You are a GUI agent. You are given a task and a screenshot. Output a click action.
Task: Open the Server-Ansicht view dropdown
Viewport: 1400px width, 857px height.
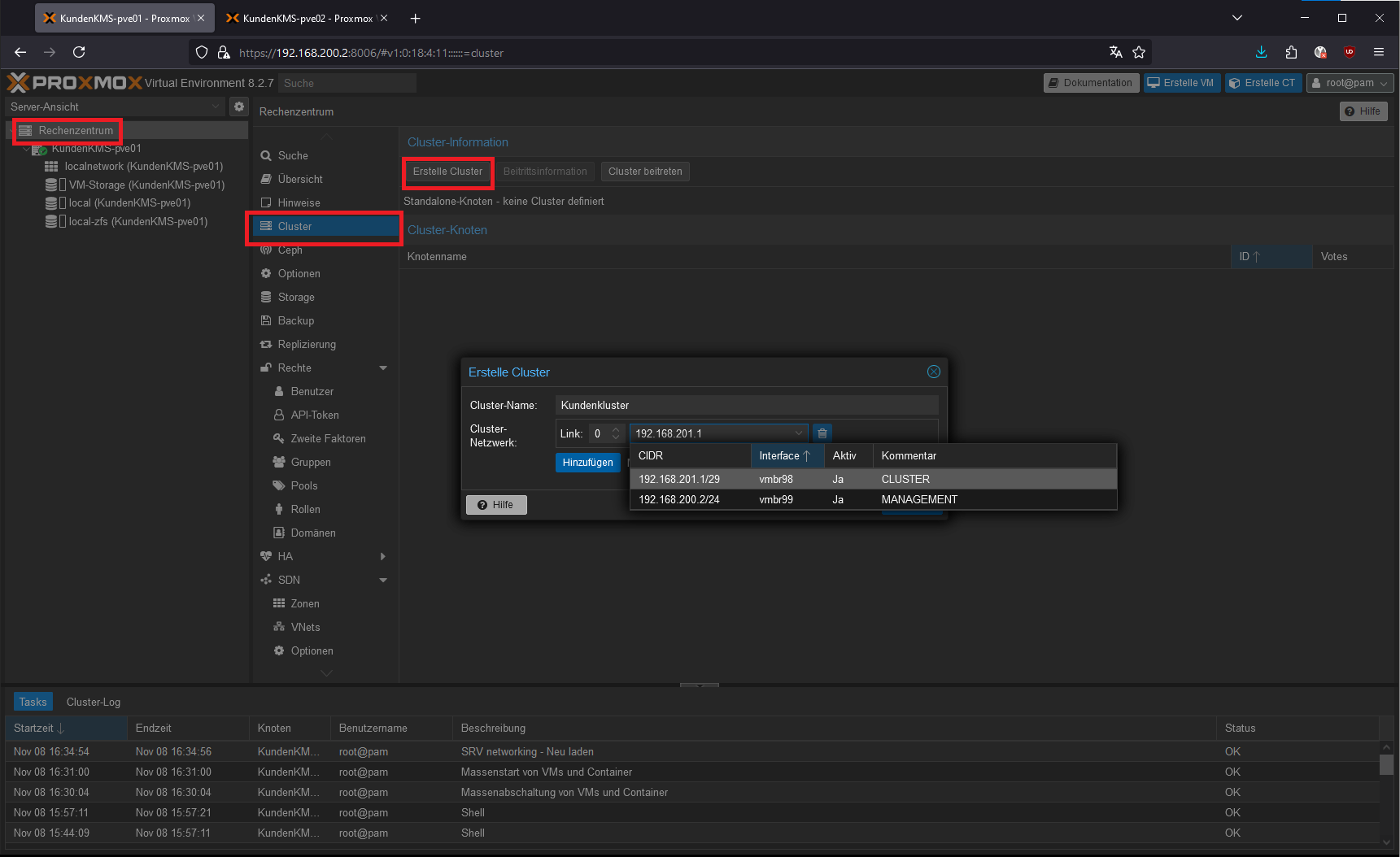pyautogui.click(x=115, y=107)
